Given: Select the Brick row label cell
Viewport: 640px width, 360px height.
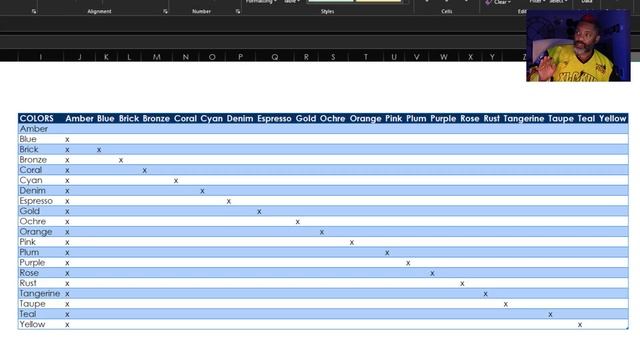Looking at the screenshot, I should (41, 149).
